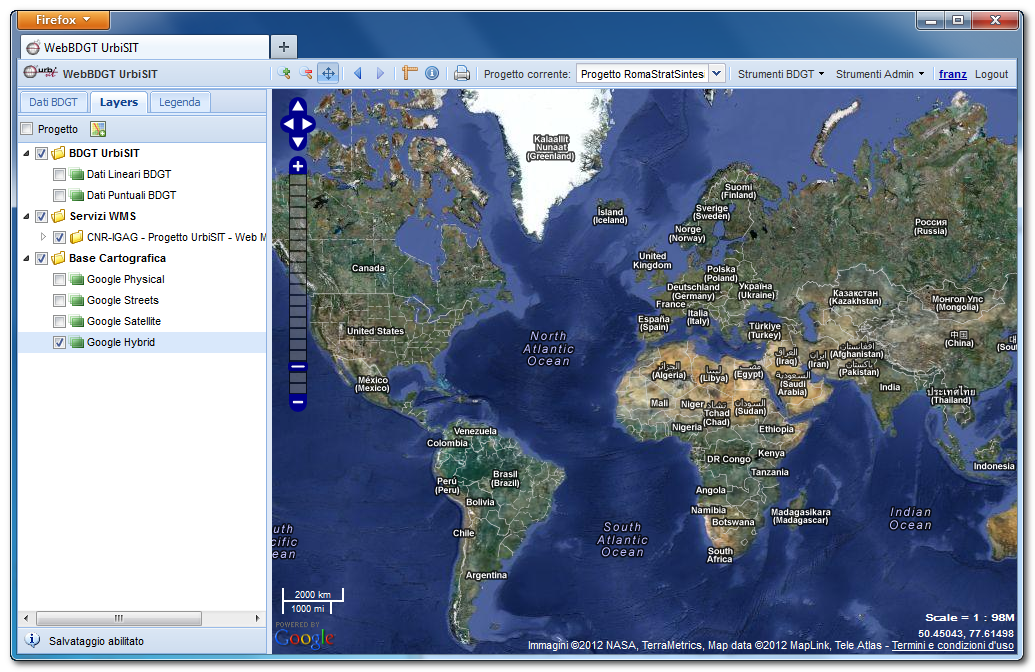Screen dimensions: 1035x672
Task: Click the Google Physical layer icon
Action: coord(77,279)
